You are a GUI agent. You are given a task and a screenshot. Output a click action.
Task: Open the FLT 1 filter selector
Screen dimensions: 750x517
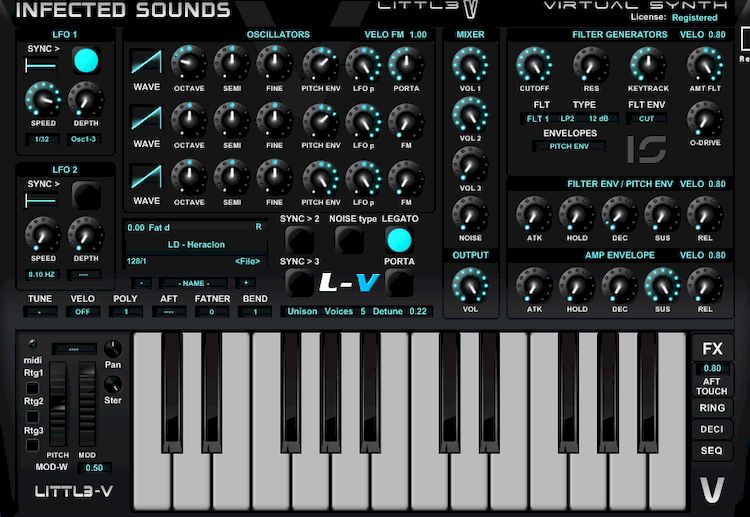point(538,119)
